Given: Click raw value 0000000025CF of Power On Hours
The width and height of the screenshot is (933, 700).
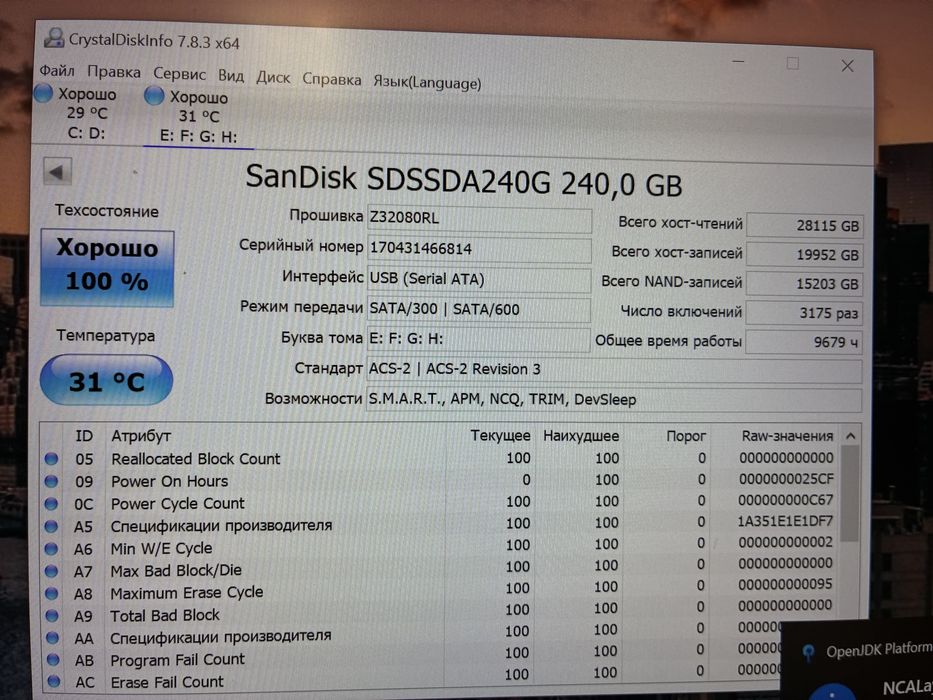Looking at the screenshot, I should (x=786, y=479).
